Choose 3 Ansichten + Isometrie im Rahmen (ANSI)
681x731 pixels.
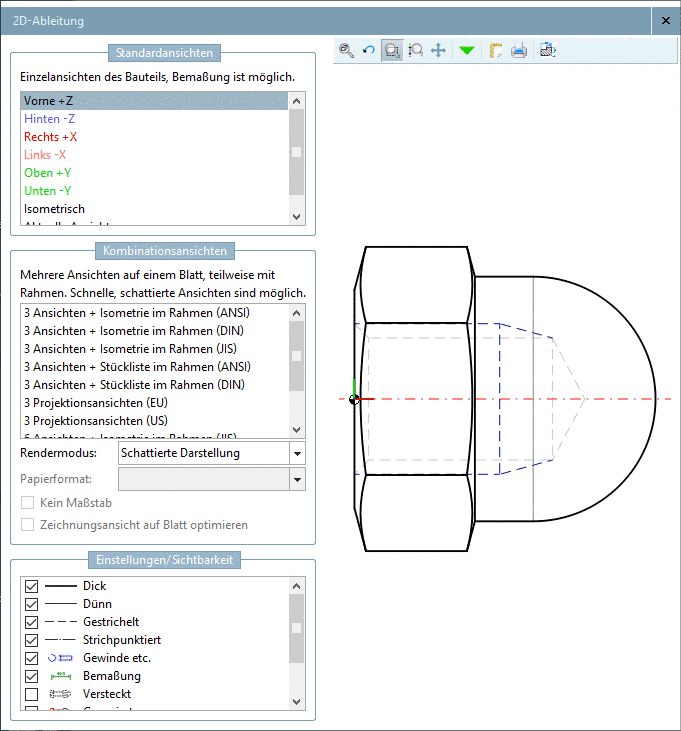click(x=155, y=313)
